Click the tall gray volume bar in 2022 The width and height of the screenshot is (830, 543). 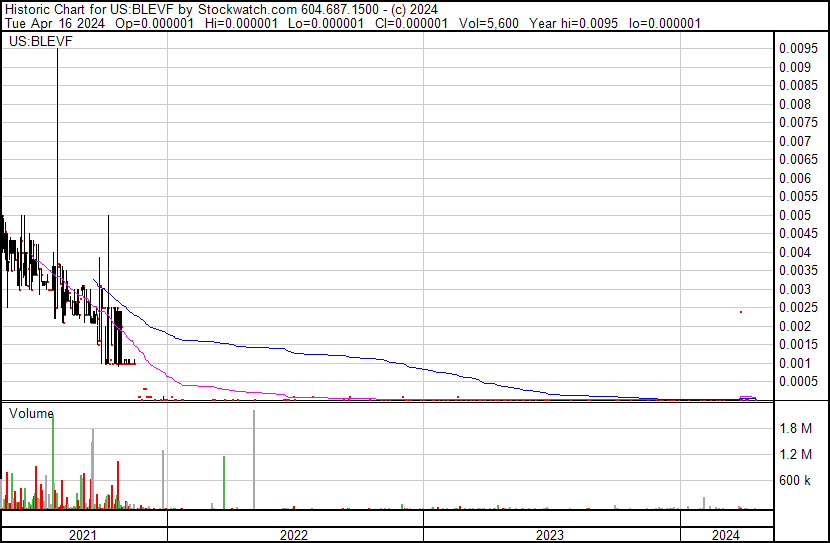254,459
